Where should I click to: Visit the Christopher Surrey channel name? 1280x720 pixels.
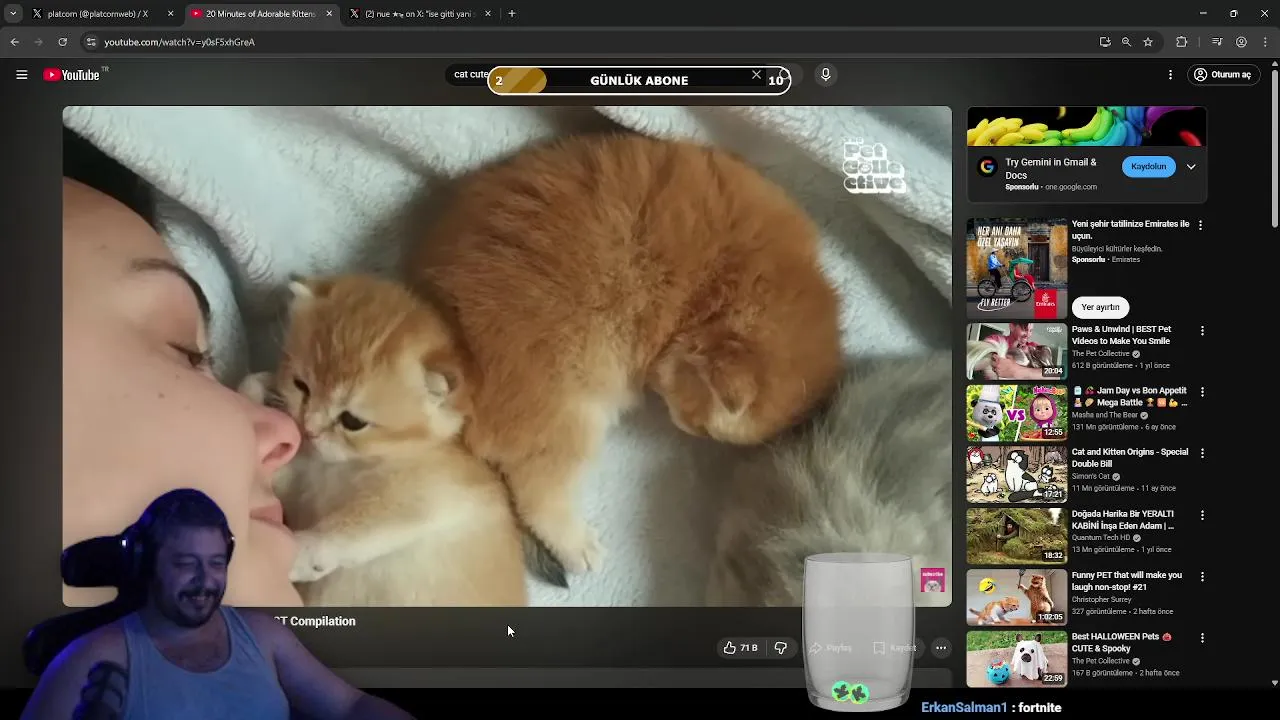pyautogui.click(x=1102, y=600)
